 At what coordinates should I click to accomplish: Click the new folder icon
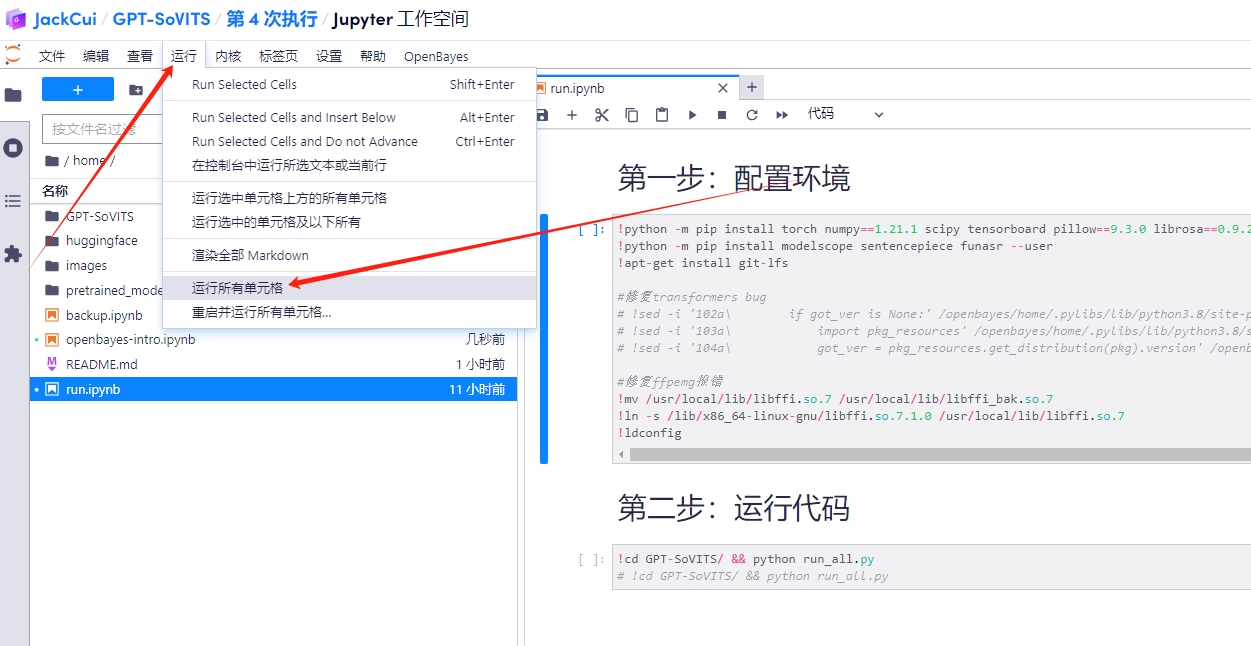pyautogui.click(x=136, y=90)
